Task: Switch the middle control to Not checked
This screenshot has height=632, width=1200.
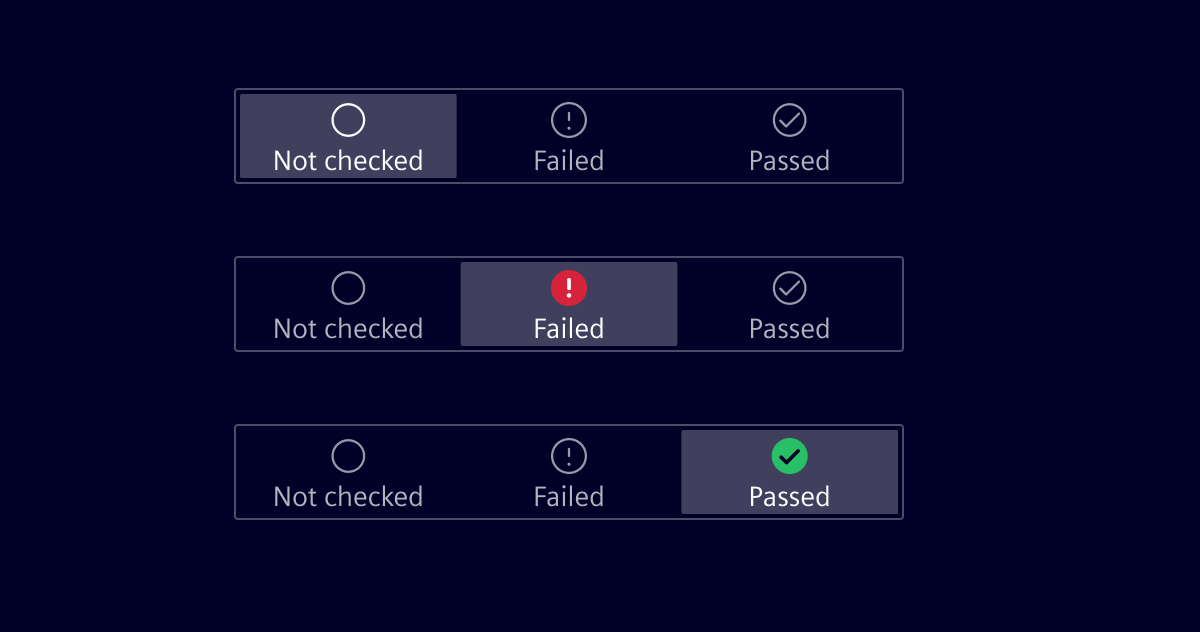Action: coord(347,304)
